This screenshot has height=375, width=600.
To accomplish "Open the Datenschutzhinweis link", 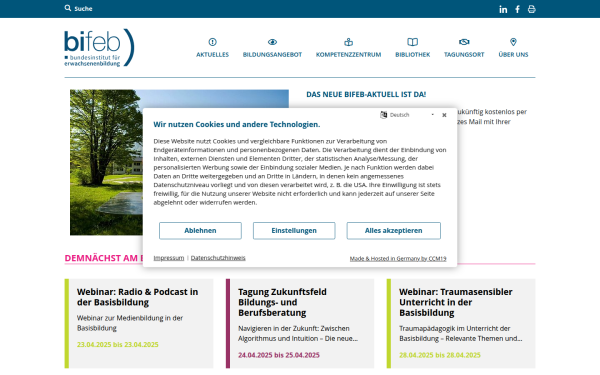I will (x=218, y=258).
